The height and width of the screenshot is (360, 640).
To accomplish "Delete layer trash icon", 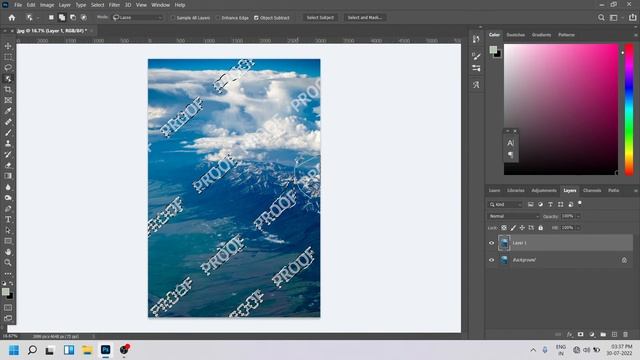I will tap(625, 334).
